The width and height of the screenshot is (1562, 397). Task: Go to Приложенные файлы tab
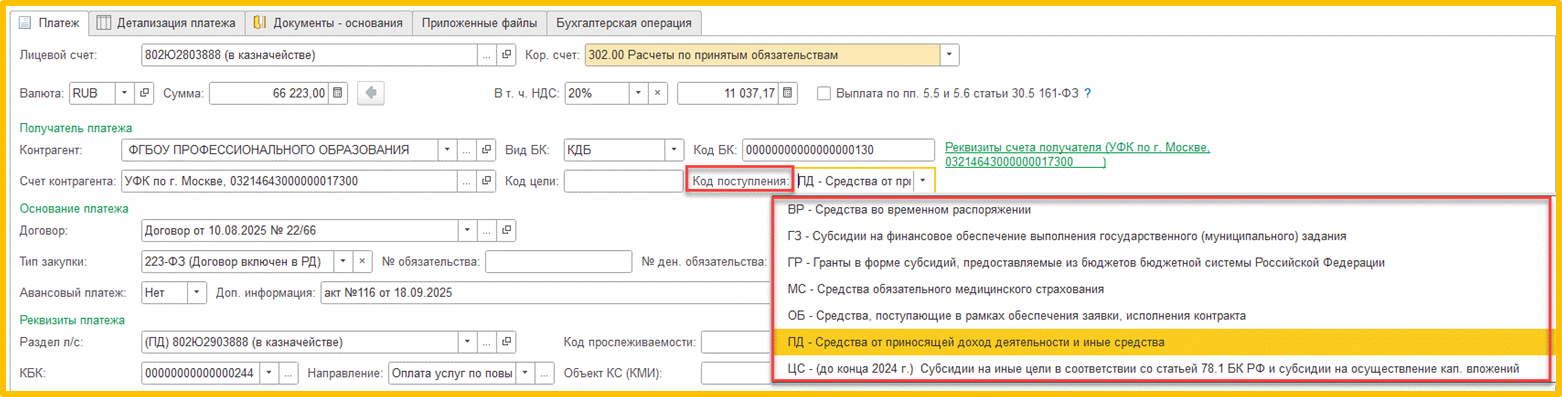(480, 22)
